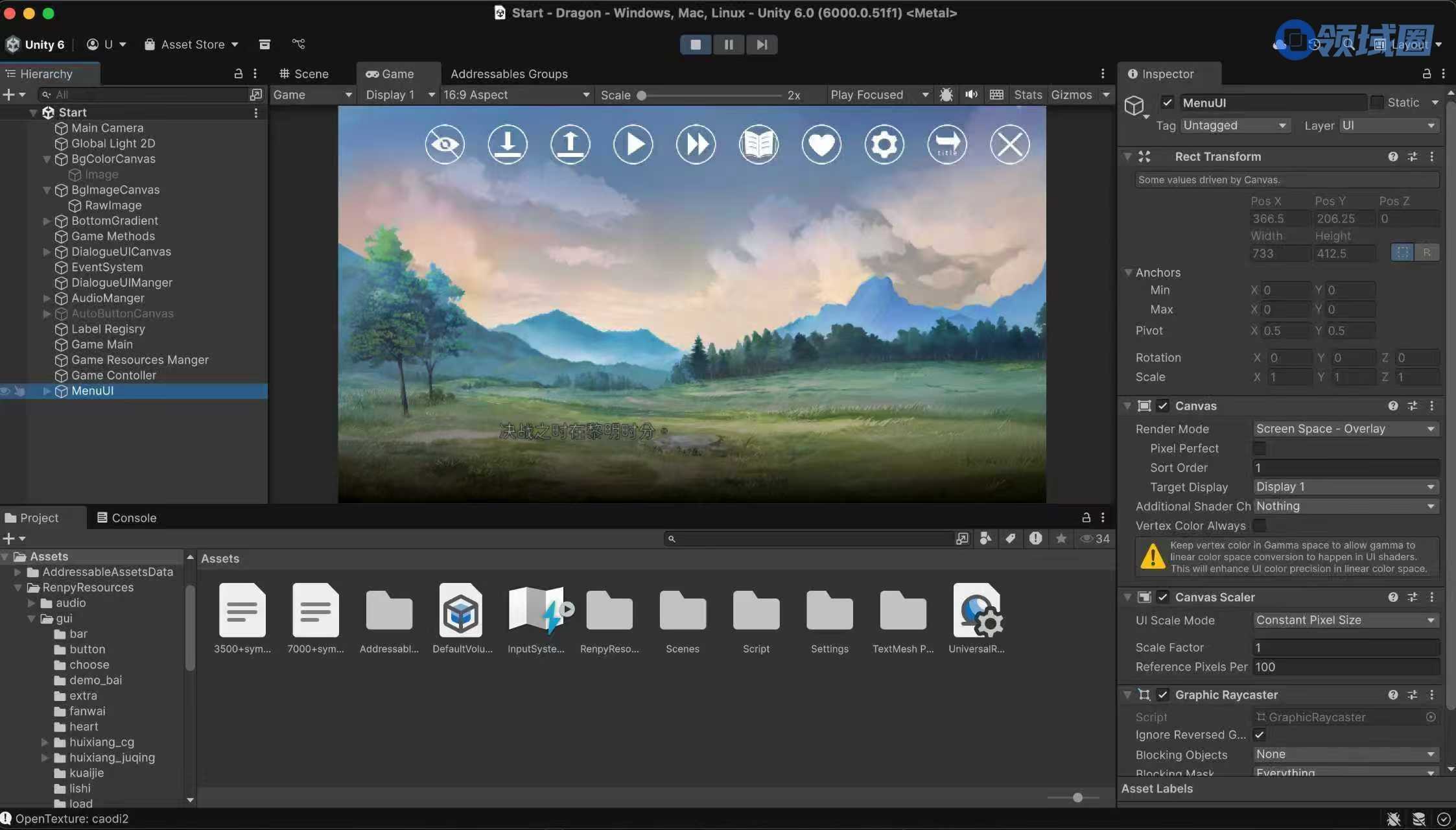
Task: Disable the MenuUI active checkbox
Action: pos(1168,102)
